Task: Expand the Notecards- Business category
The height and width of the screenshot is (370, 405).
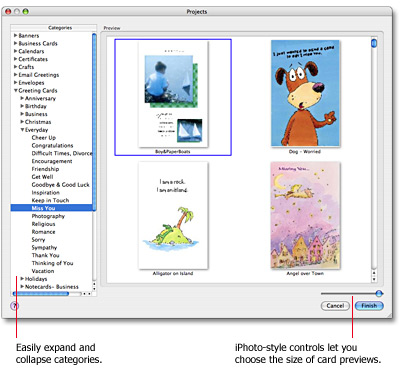Action: click(22, 286)
